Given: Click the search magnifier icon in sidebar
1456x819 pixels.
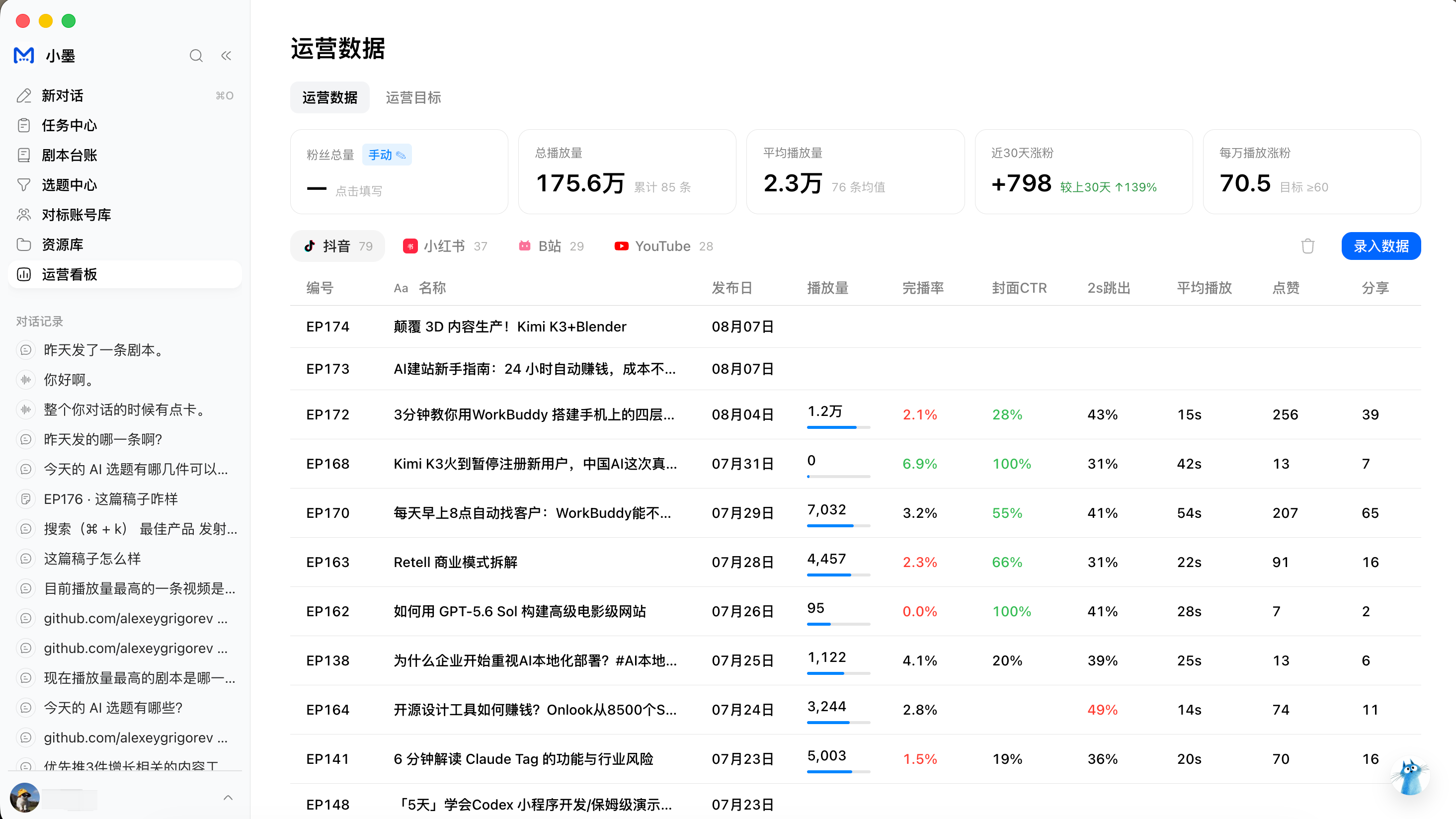Looking at the screenshot, I should coord(196,55).
